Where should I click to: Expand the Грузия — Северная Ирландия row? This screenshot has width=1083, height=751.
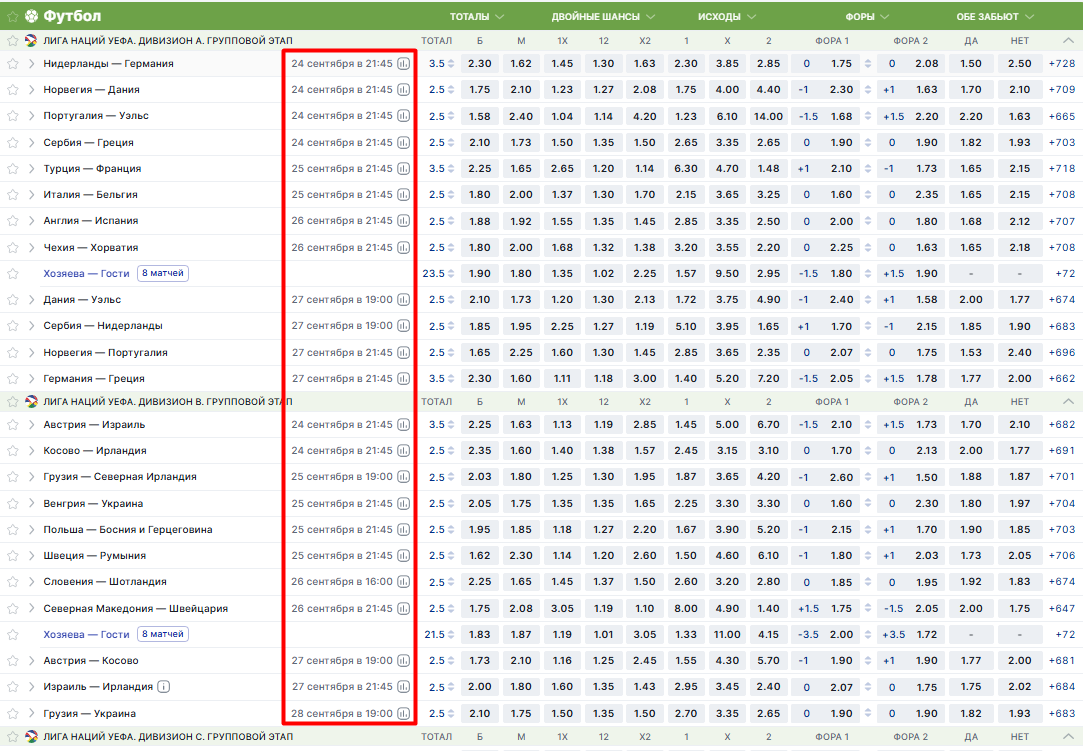coord(31,477)
